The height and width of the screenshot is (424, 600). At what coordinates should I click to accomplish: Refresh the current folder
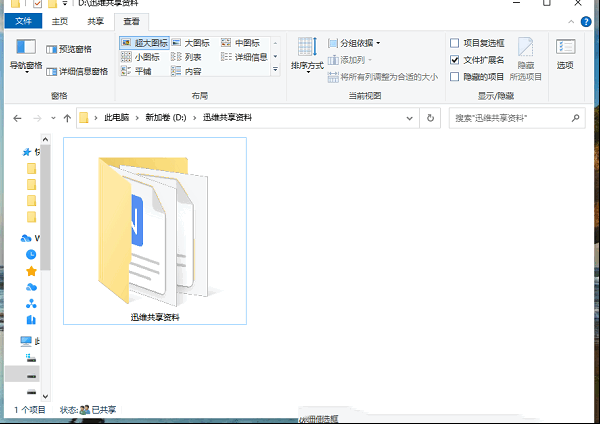click(x=430, y=118)
